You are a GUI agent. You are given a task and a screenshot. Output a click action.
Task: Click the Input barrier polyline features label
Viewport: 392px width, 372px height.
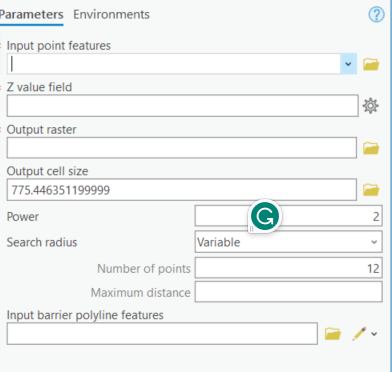(x=85, y=315)
